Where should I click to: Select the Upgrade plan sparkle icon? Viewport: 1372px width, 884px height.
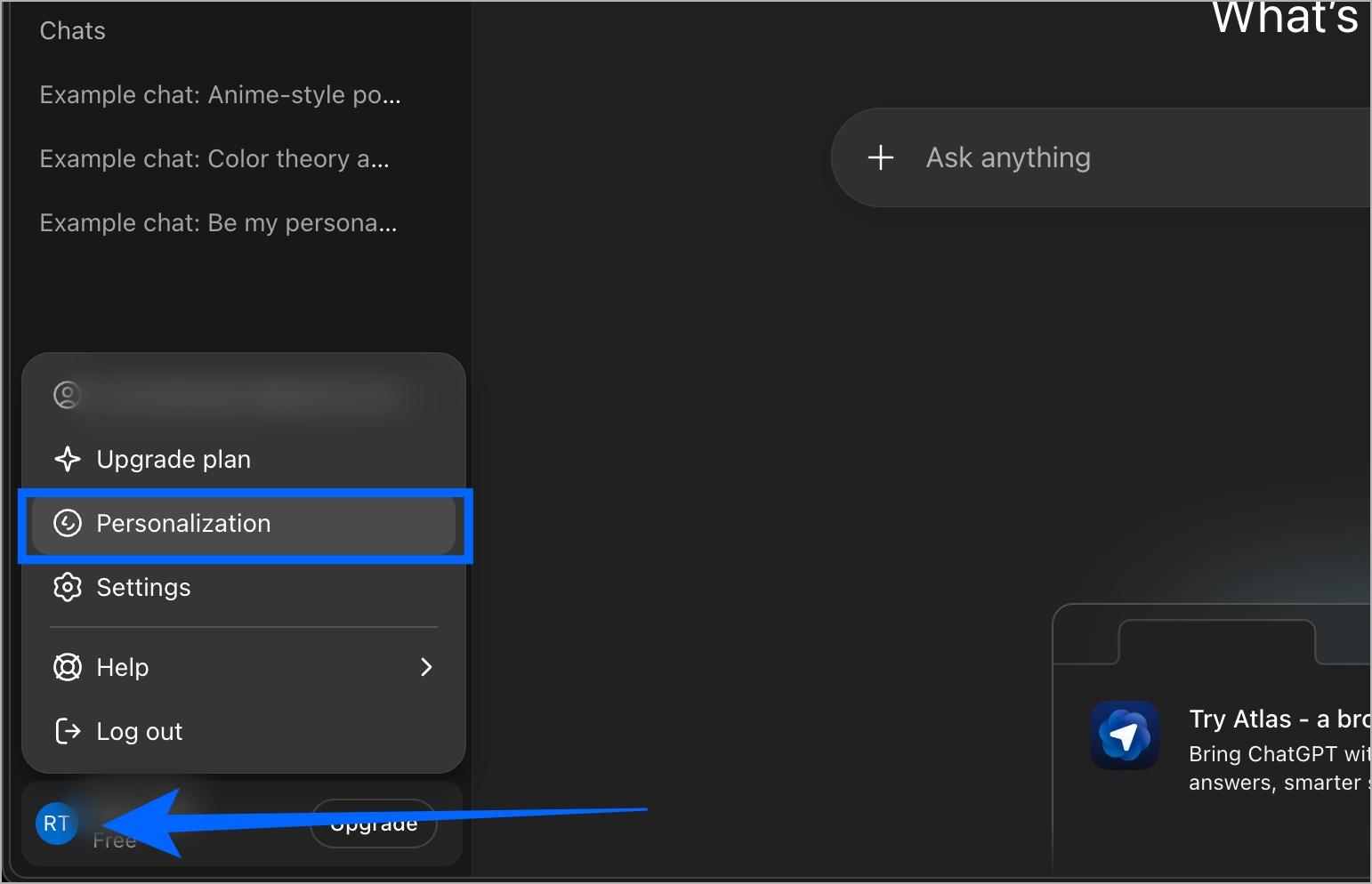tap(67, 460)
